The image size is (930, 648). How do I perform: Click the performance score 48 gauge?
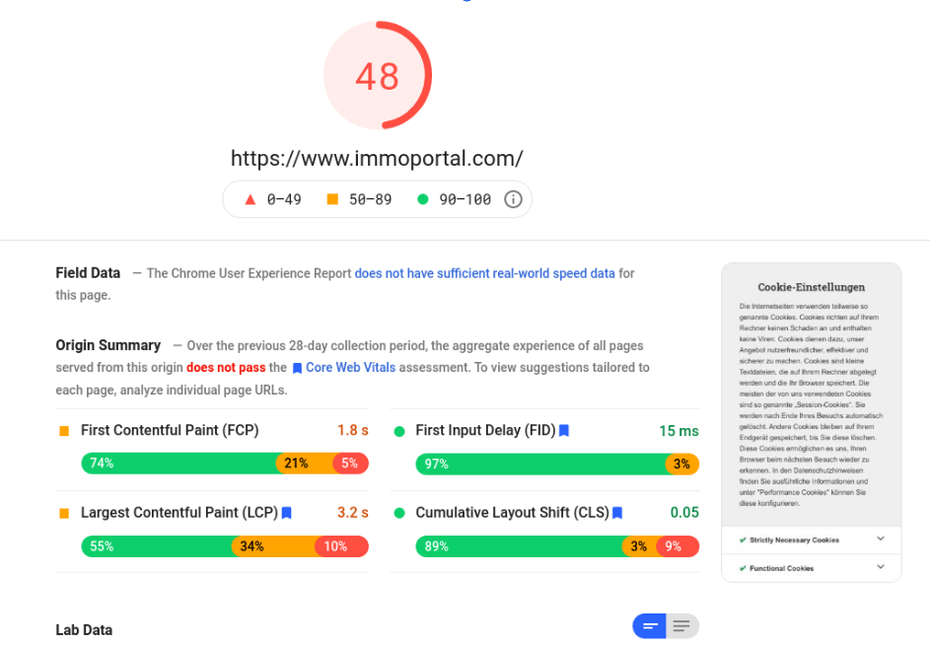(x=377, y=76)
